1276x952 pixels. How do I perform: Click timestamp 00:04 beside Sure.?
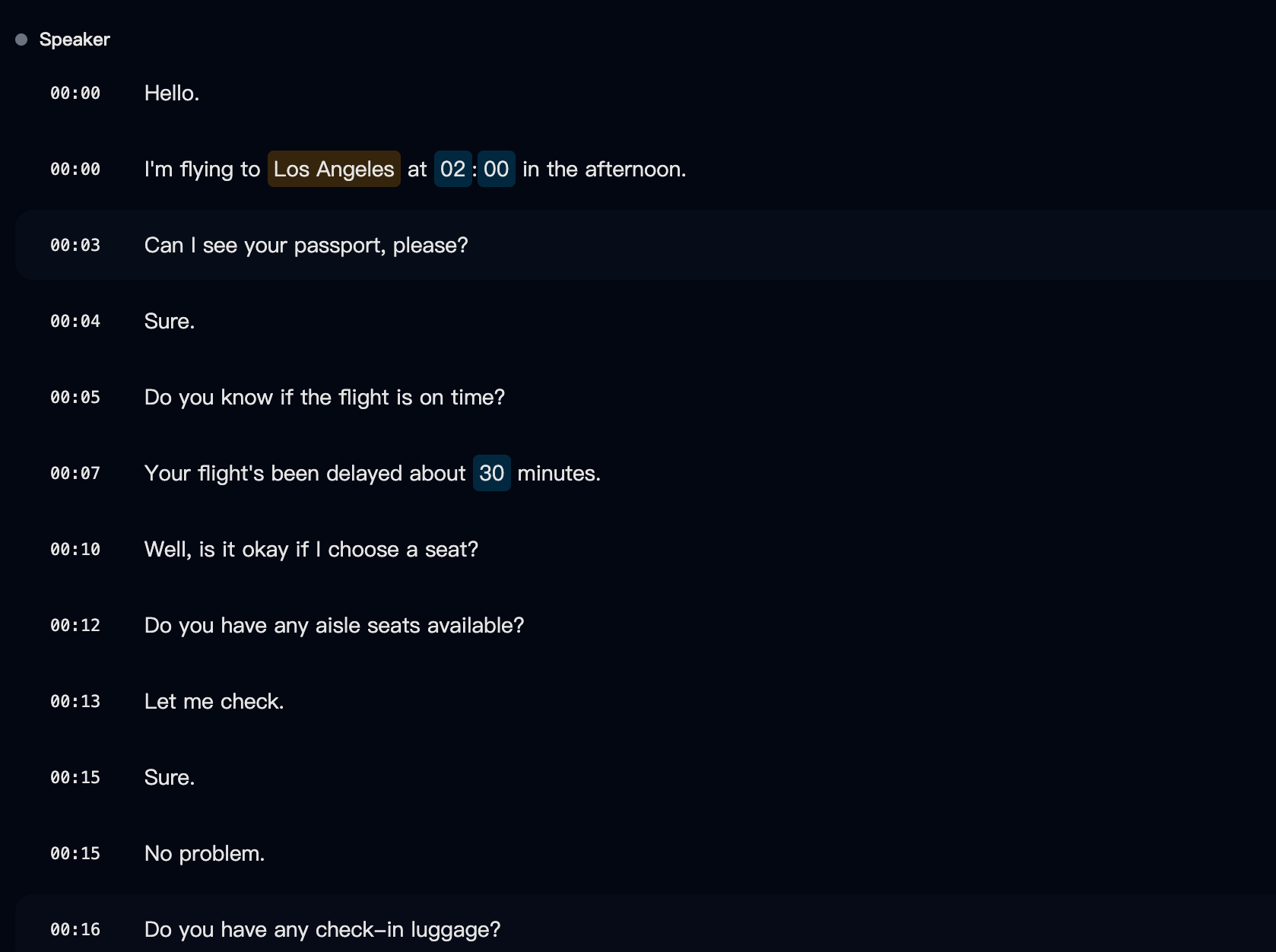pos(75,321)
